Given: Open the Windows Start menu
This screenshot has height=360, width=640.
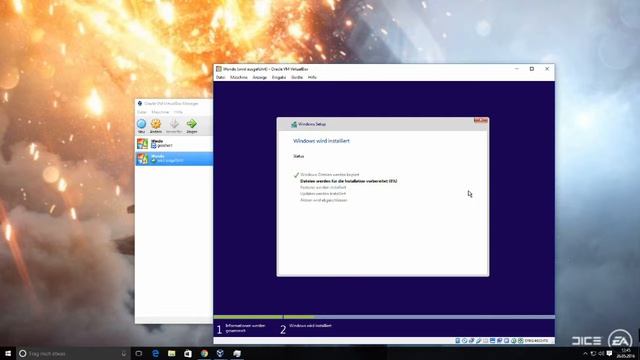Looking at the screenshot, I should (x=8, y=353).
